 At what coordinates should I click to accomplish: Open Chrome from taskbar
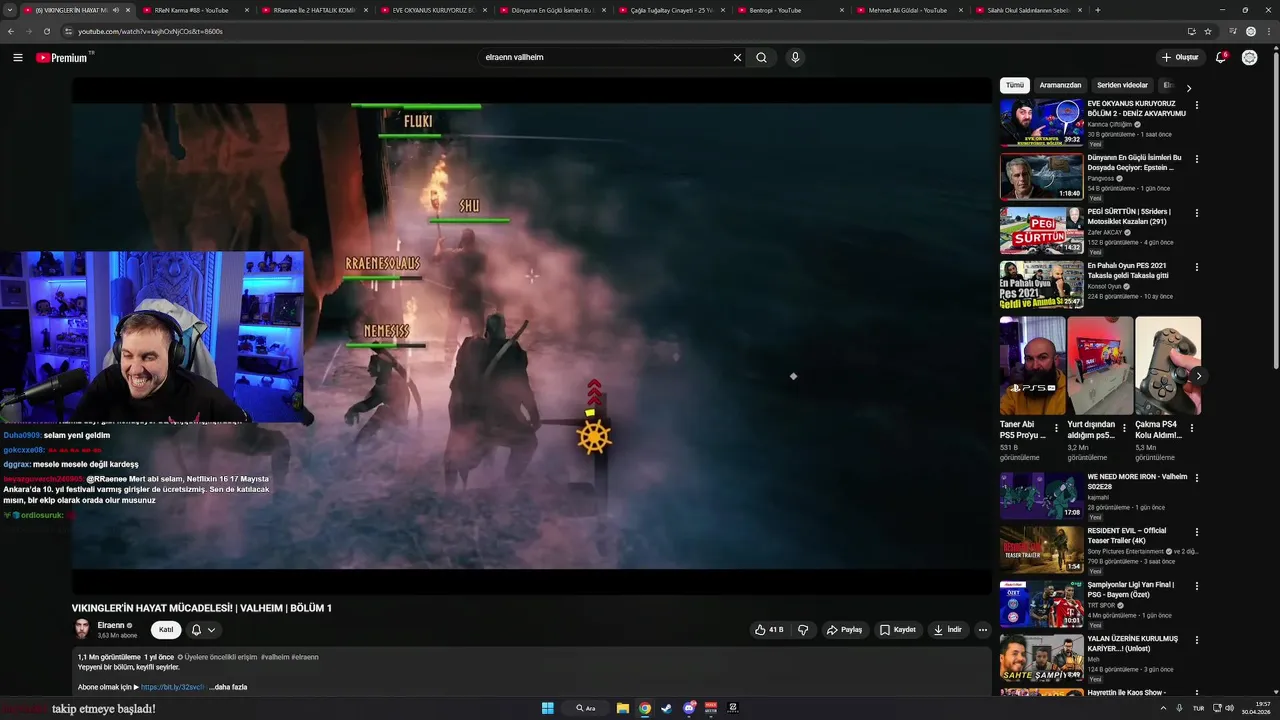pos(645,708)
